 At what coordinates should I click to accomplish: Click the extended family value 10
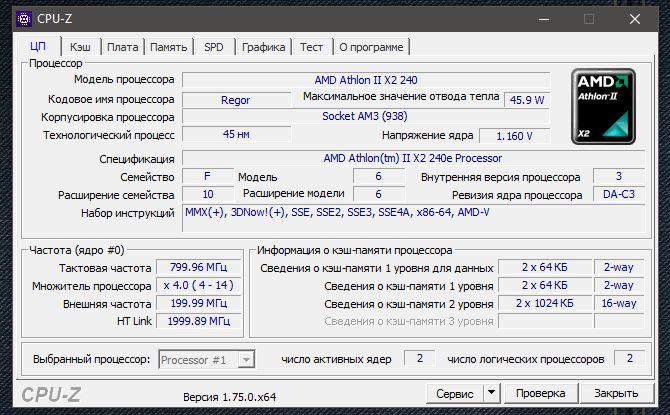click(x=208, y=194)
